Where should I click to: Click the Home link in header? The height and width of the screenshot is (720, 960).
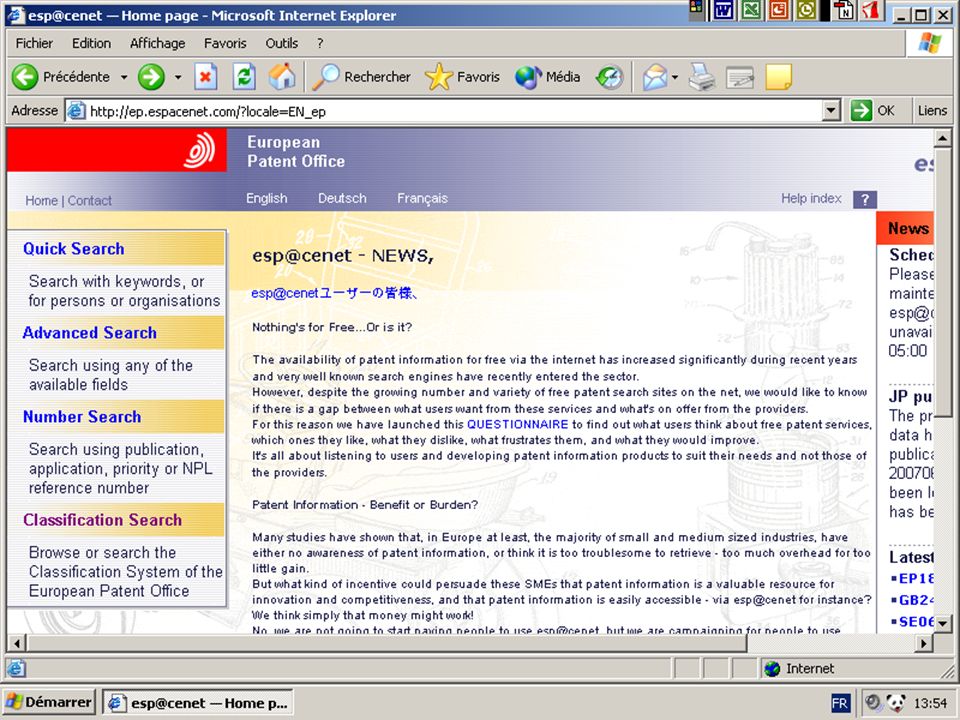[x=41, y=200]
